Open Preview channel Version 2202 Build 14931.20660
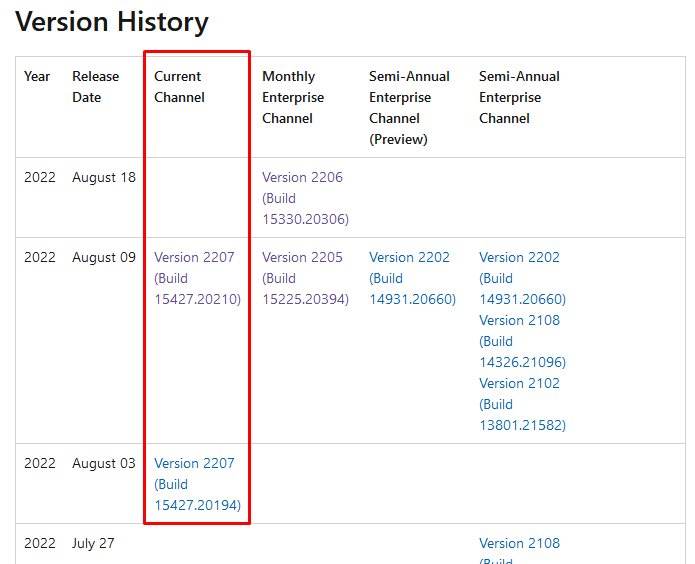The image size is (695, 564). point(412,278)
